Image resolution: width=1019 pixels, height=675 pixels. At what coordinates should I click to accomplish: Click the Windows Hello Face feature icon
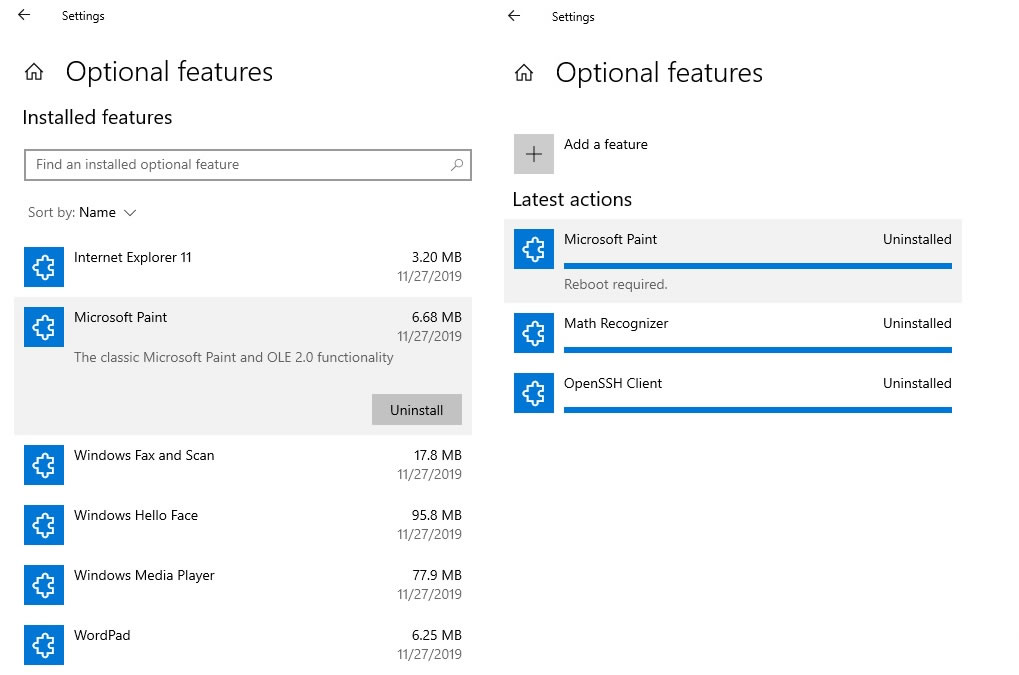pos(44,525)
